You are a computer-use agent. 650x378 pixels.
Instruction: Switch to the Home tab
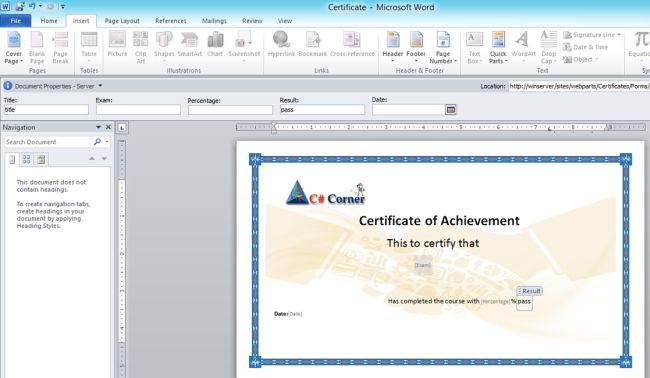(49, 21)
